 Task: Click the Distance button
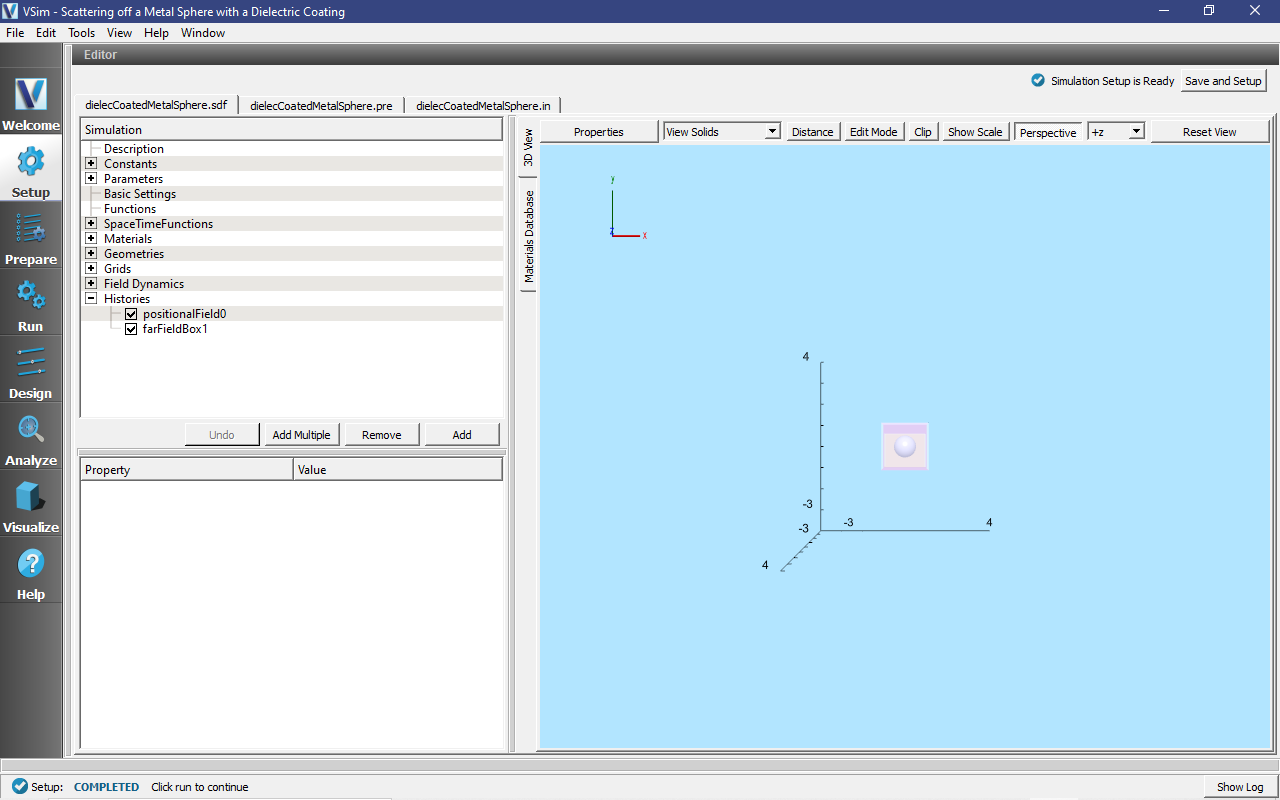(813, 132)
